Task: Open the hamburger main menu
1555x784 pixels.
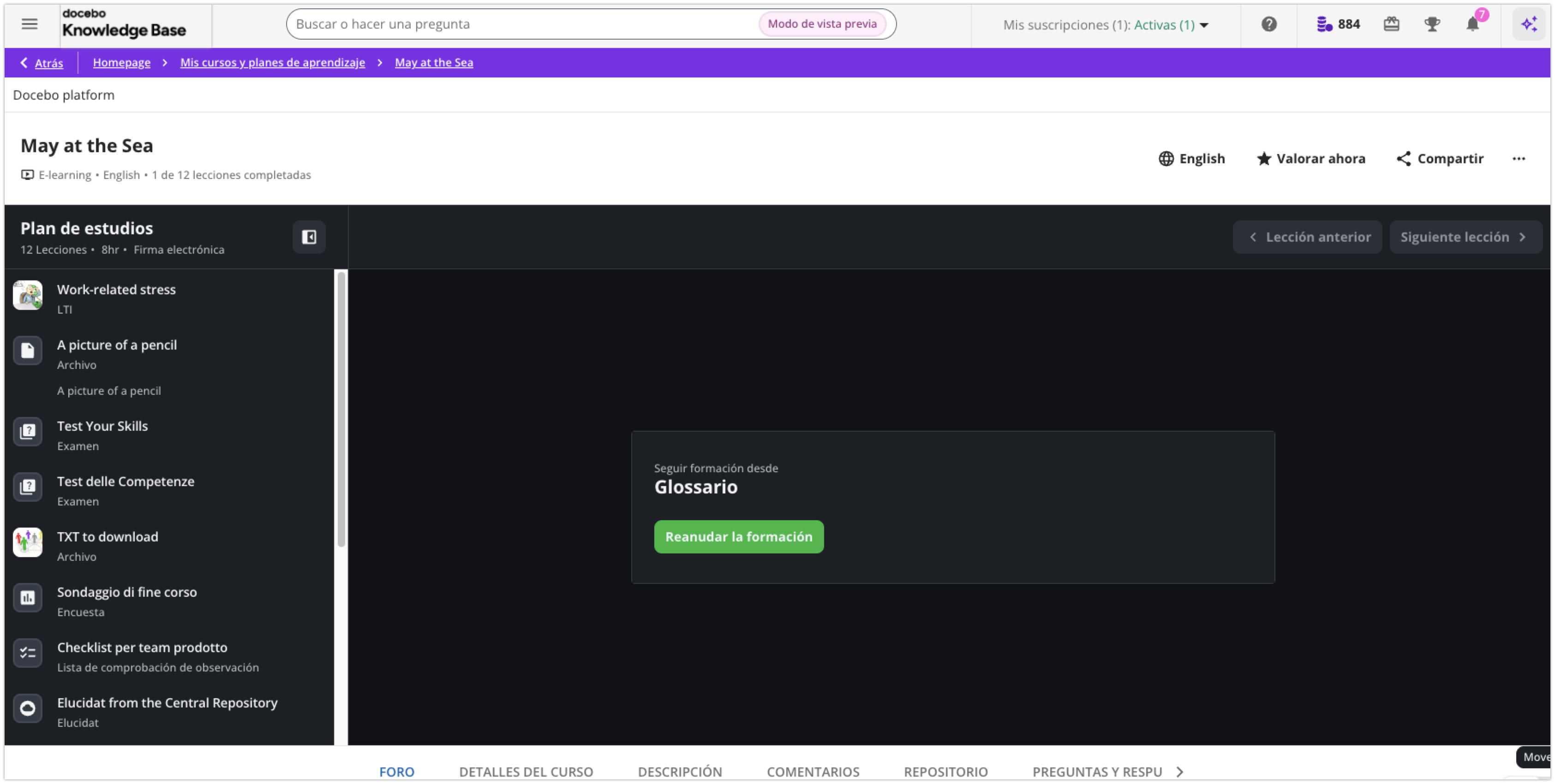Action: click(x=29, y=24)
